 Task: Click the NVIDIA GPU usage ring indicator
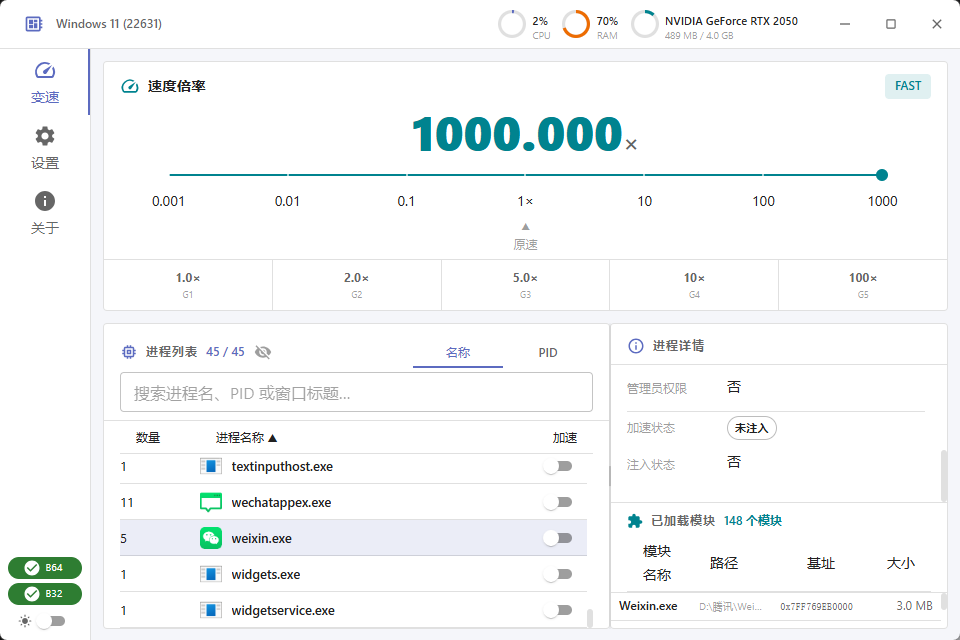click(x=645, y=24)
